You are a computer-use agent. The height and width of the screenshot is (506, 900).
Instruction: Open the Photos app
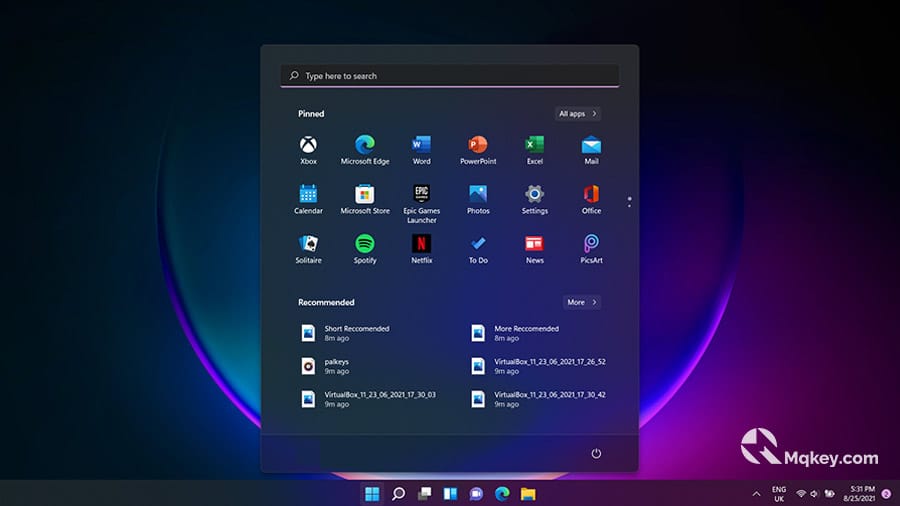(x=478, y=200)
